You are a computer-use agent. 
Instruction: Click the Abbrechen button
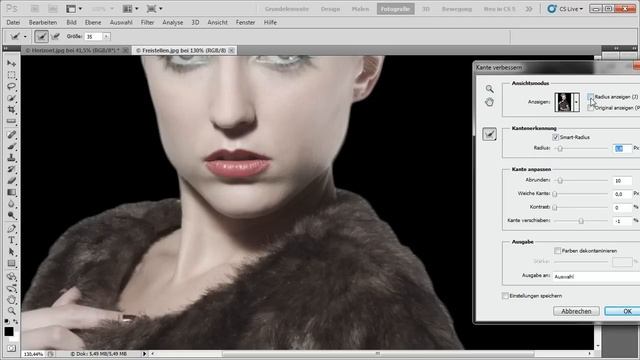pos(576,311)
